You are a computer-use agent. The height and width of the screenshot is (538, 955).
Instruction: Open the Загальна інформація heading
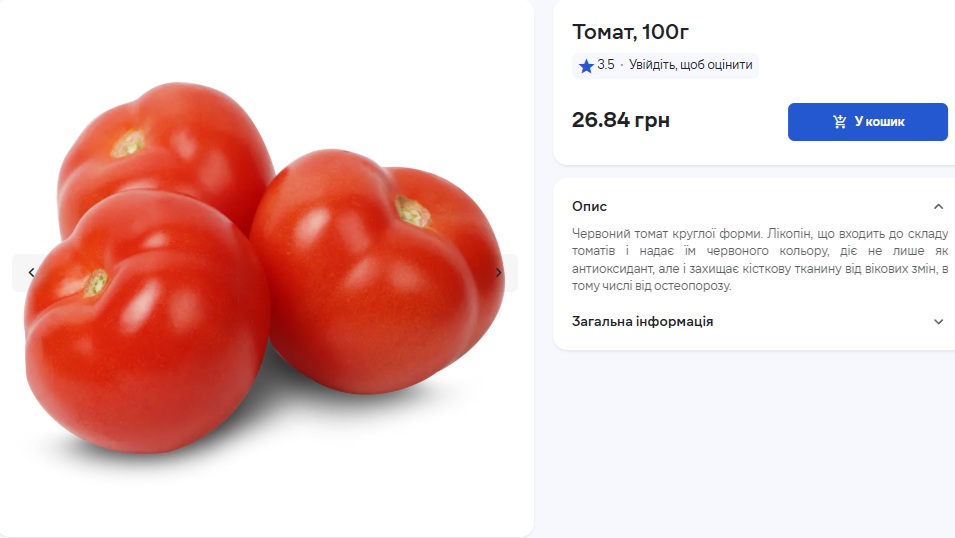click(642, 321)
